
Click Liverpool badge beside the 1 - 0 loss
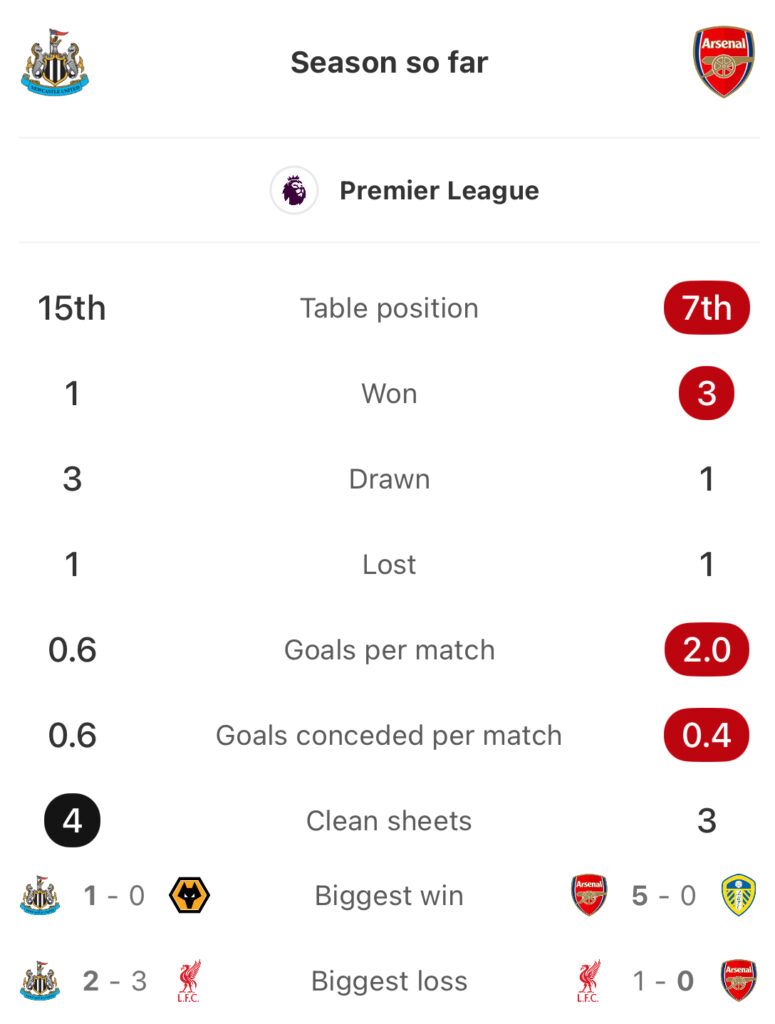pos(589,980)
